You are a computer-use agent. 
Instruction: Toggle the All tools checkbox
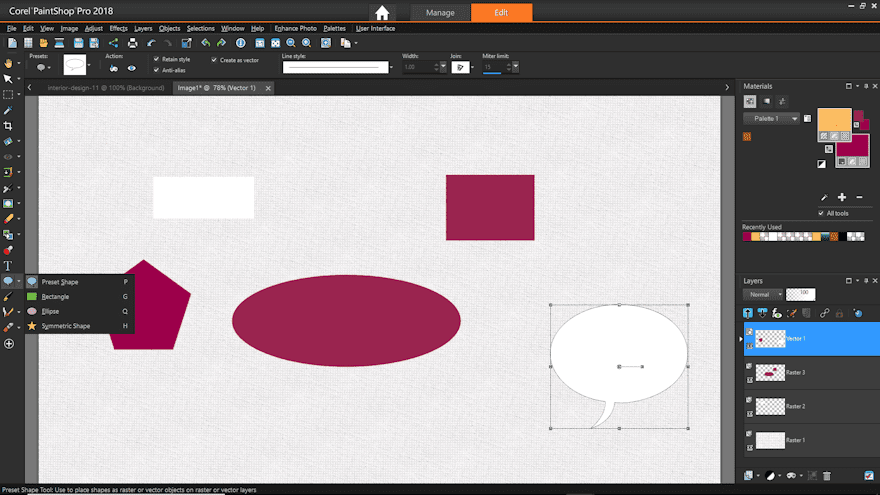[821, 213]
